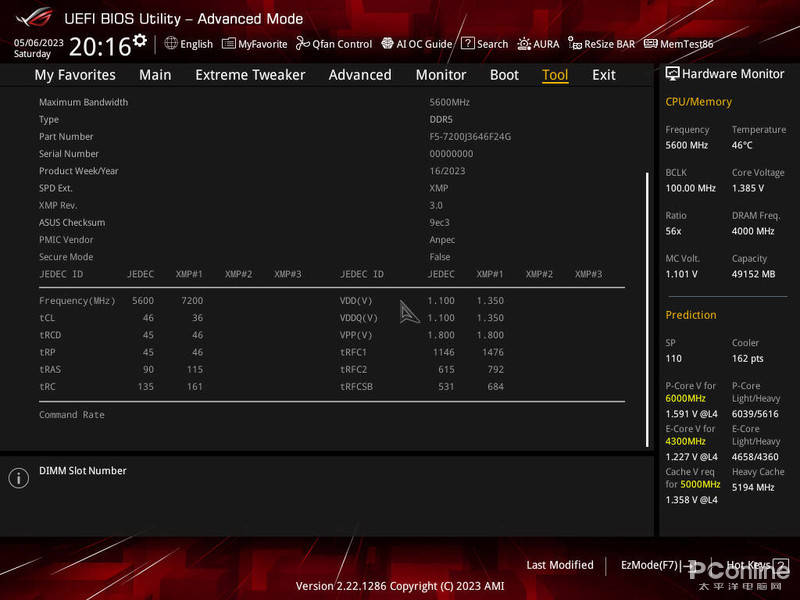800x600 pixels.
Task: Click Part Number value F5-7200J3646F24G
Action: coord(470,136)
